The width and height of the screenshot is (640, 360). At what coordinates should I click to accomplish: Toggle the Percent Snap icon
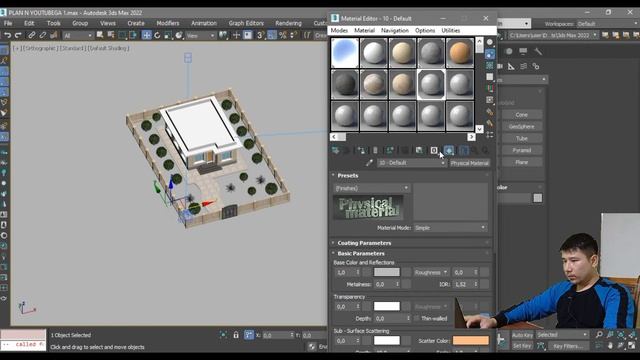pos(282,36)
